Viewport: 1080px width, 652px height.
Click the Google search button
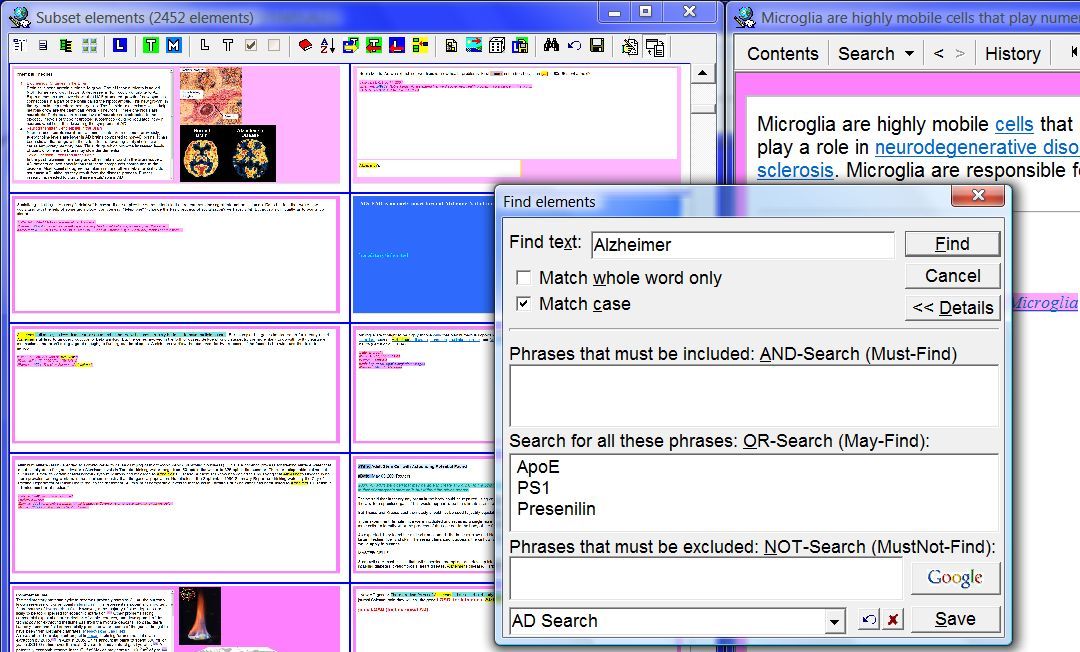click(955, 578)
